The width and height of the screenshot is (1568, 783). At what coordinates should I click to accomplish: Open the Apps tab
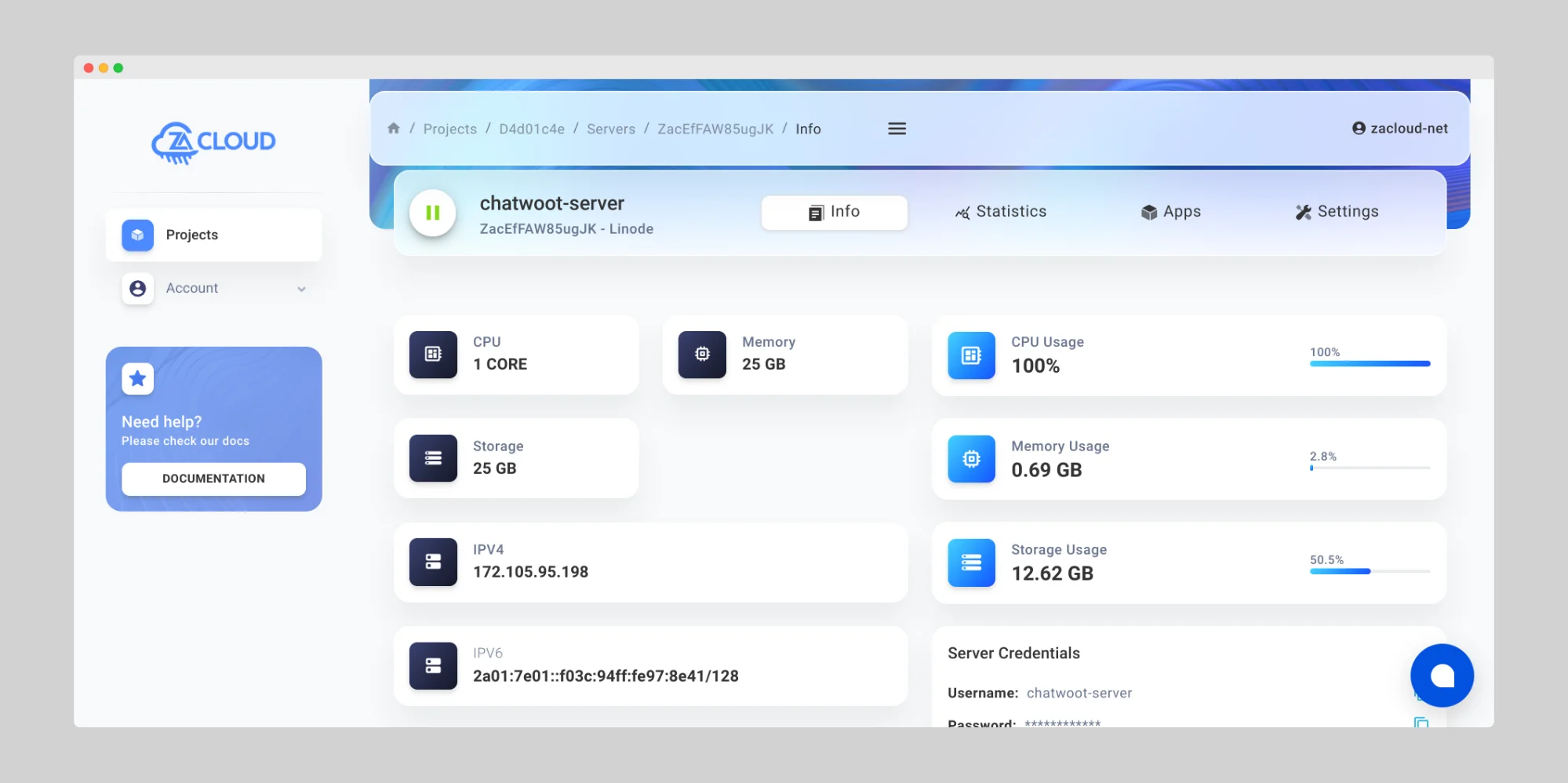[1170, 211]
